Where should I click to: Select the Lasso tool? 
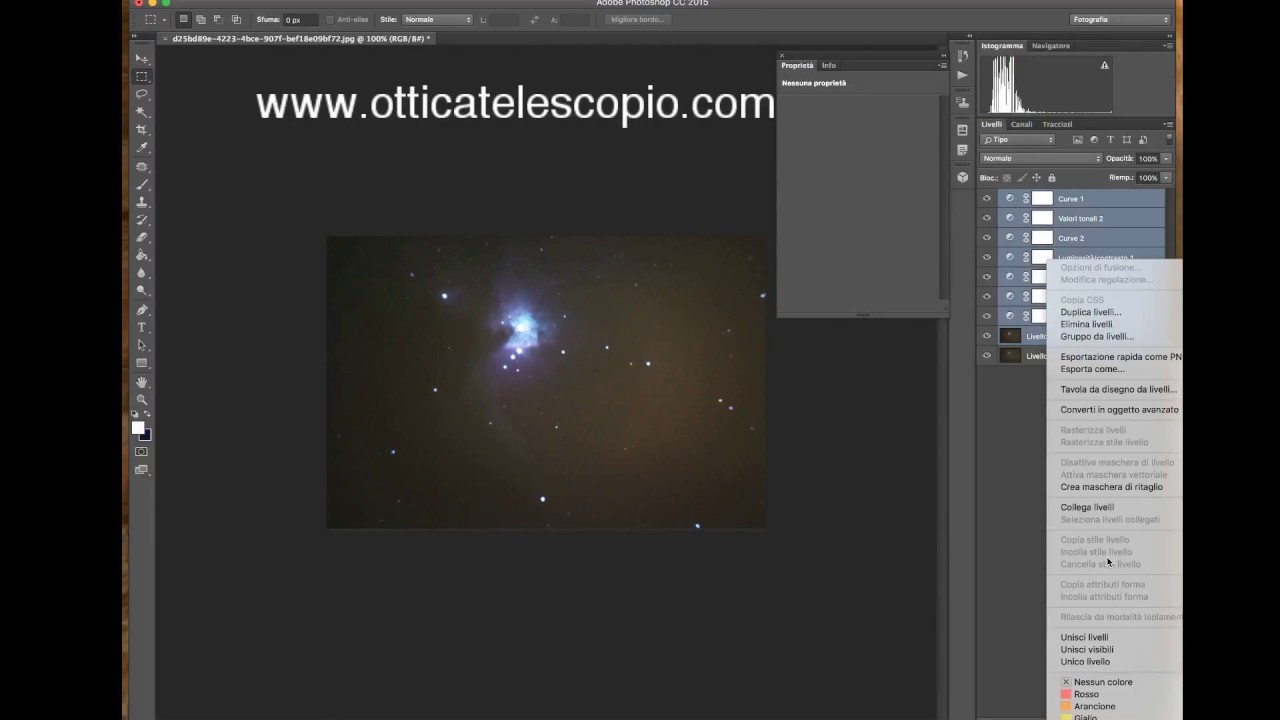coord(142,94)
